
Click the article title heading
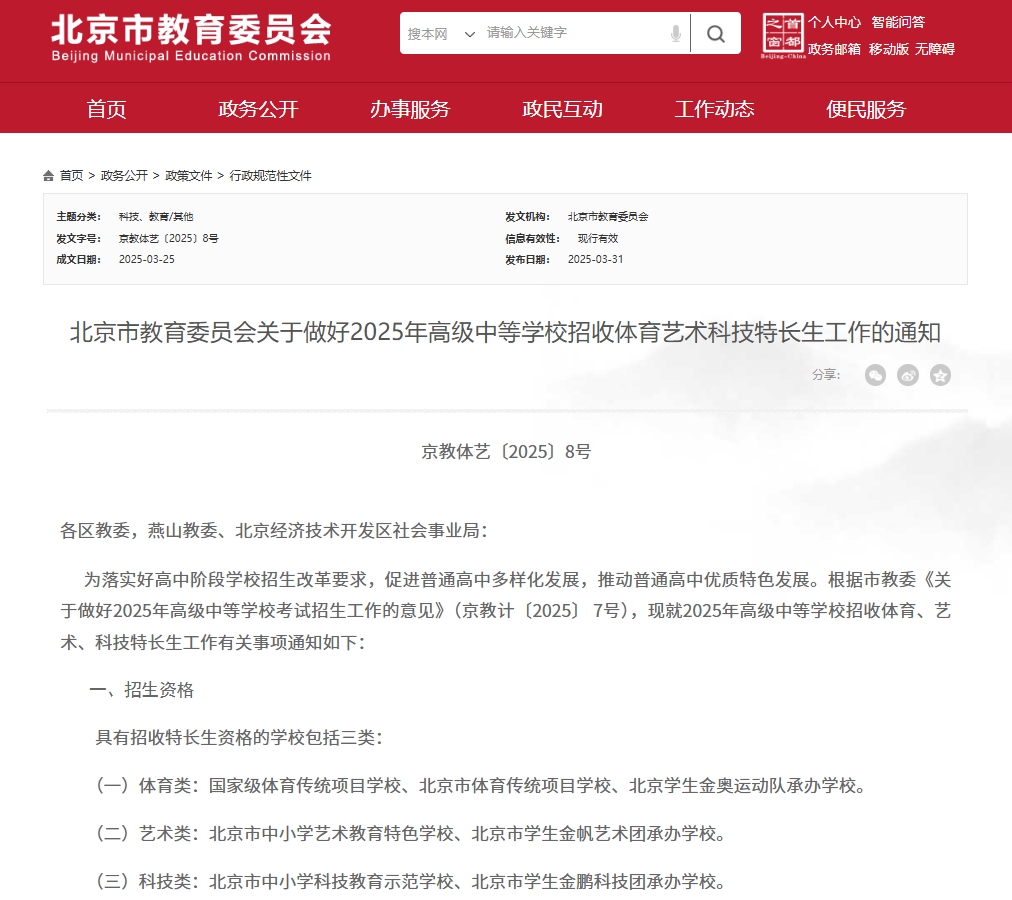point(505,332)
